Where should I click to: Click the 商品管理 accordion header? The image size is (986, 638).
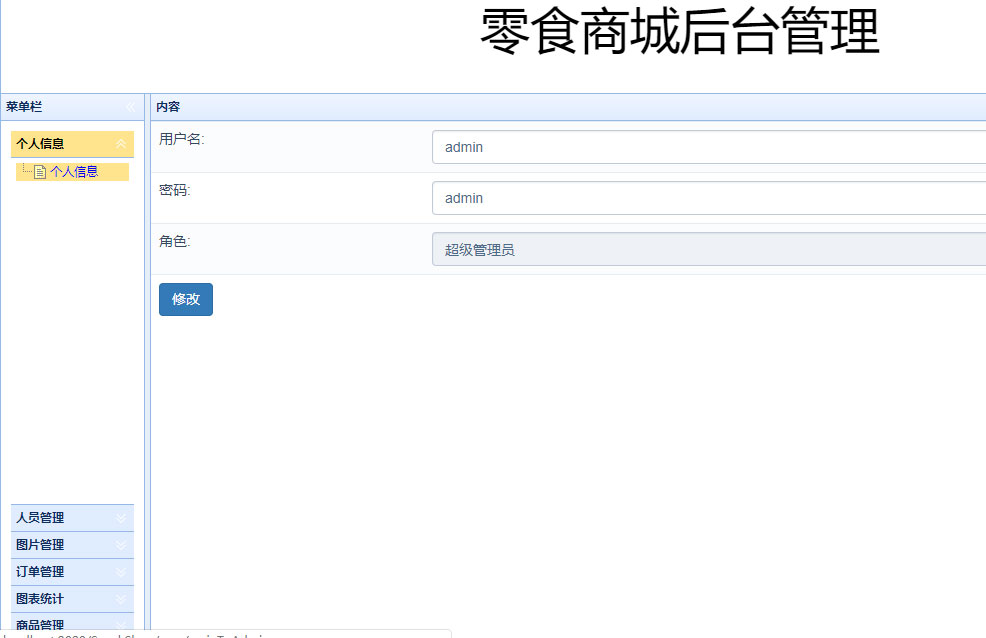click(x=72, y=622)
